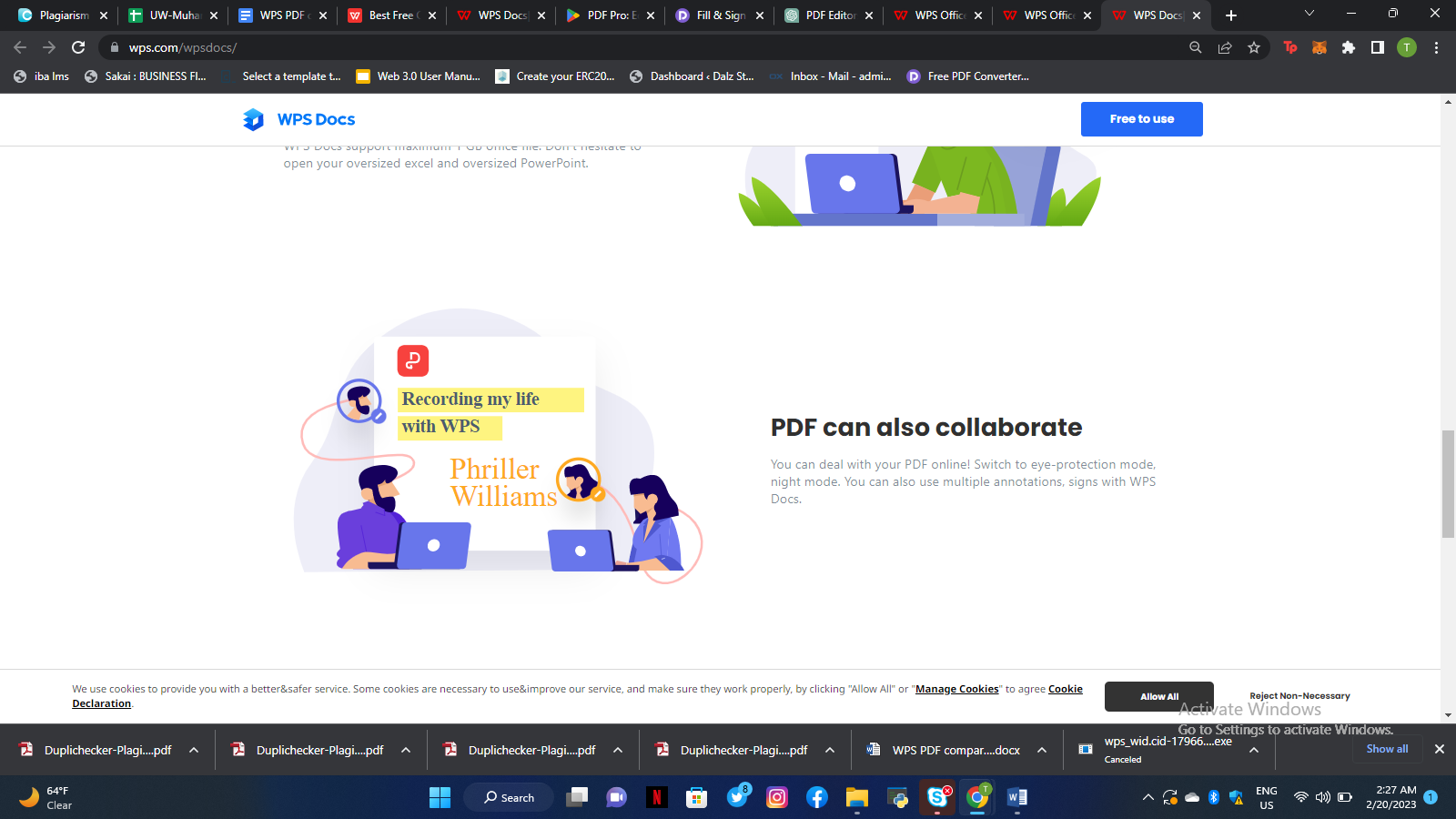
Task: Expand options for wps_wid exe download
Action: (x=1254, y=750)
